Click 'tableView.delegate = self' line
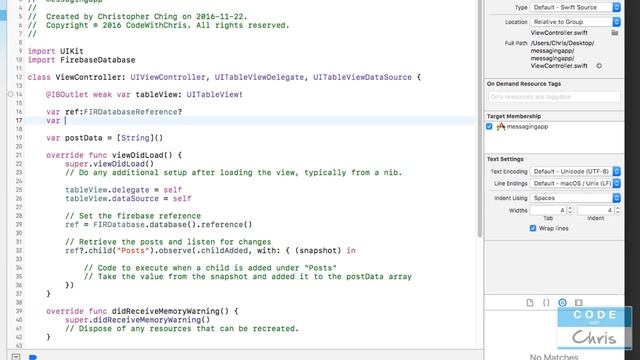640x360 pixels. (x=123, y=190)
